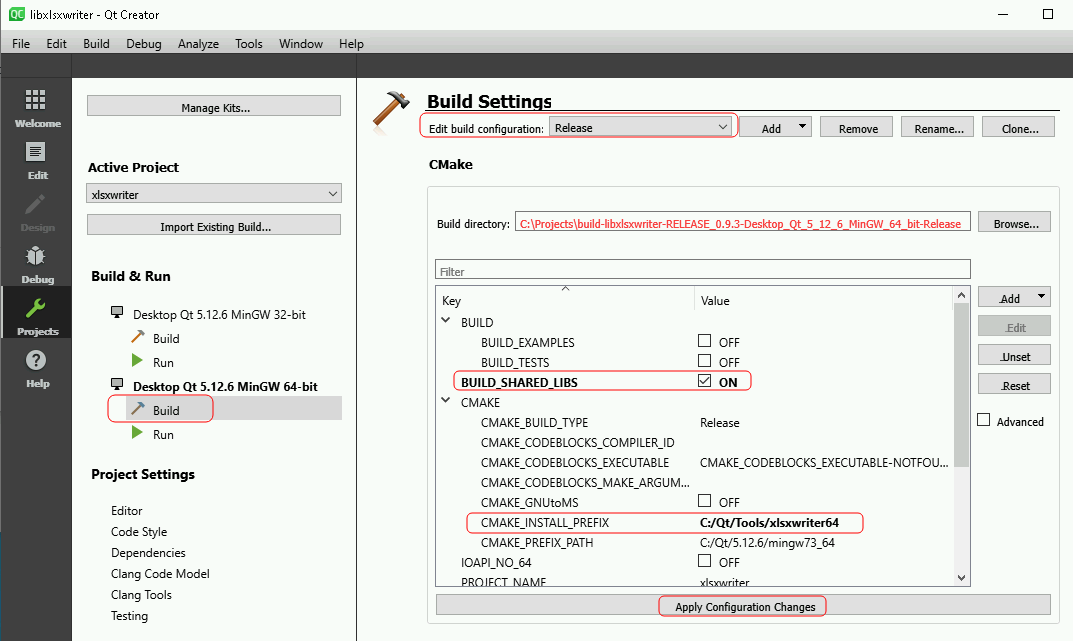Click Browse button for build directory
Image resolution: width=1073 pixels, height=641 pixels.
point(1014,222)
